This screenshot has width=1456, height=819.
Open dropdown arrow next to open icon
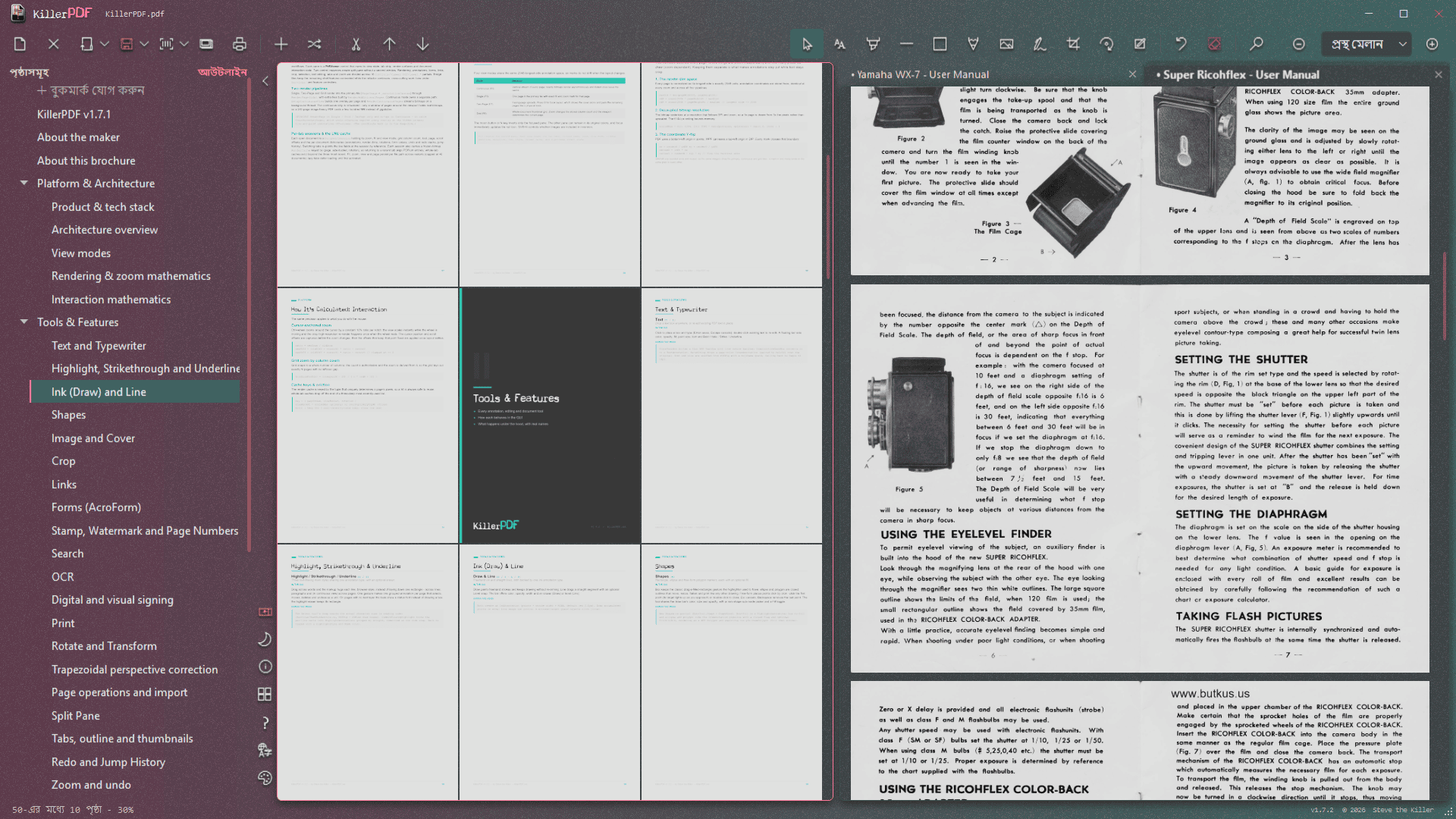pos(105,44)
